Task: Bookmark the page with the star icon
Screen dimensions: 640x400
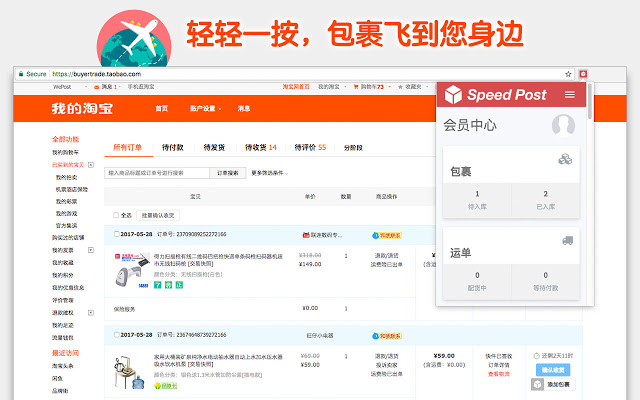Action: click(568, 74)
